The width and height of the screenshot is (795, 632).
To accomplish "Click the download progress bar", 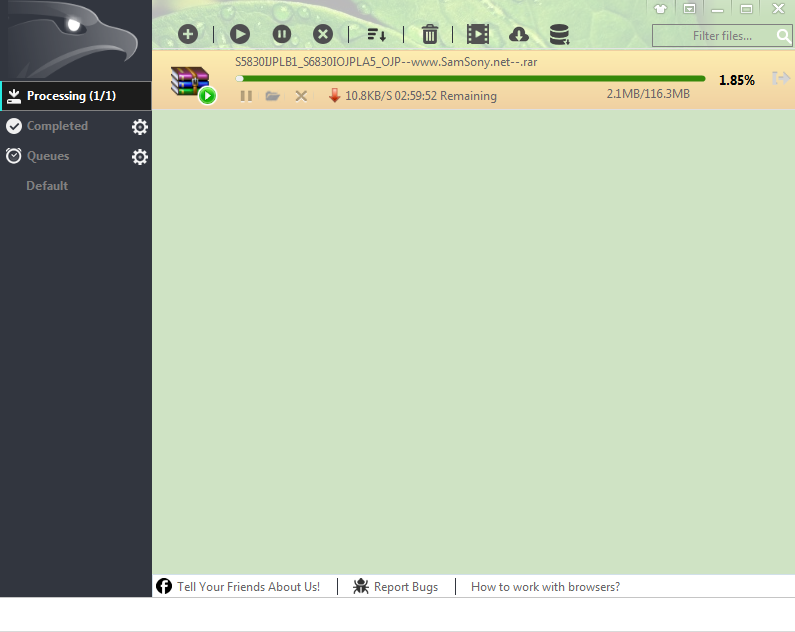I will tap(471, 79).
